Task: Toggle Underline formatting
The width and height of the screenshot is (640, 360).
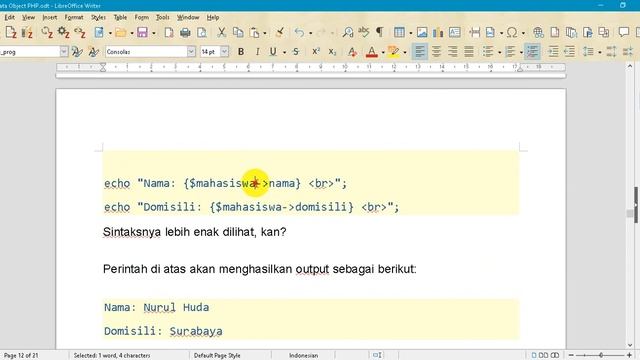Action: click(x=273, y=52)
